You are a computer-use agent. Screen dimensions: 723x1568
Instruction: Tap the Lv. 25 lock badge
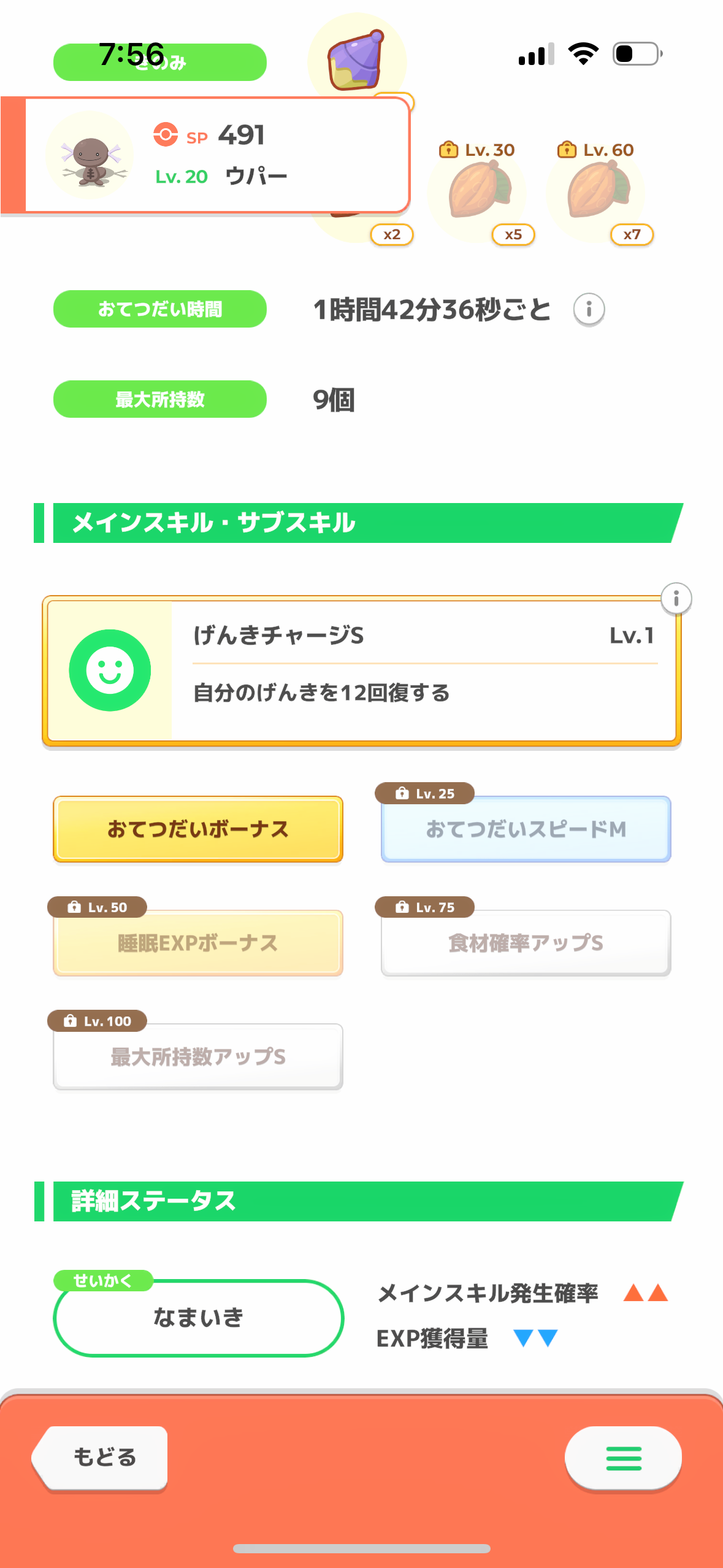pos(424,793)
